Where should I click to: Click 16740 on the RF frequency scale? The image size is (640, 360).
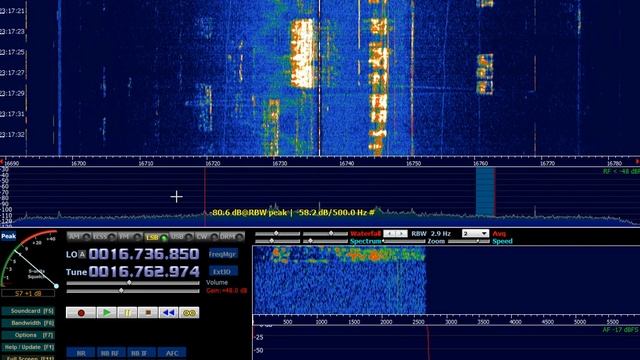[347, 163]
